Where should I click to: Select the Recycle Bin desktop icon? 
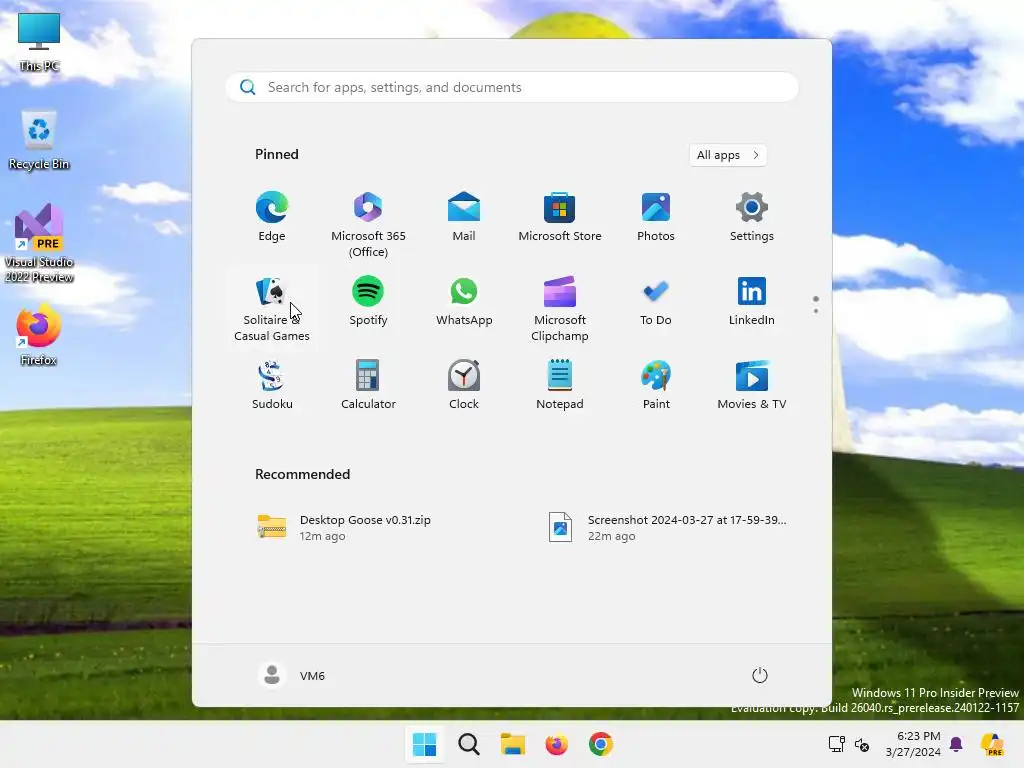click(x=39, y=140)
